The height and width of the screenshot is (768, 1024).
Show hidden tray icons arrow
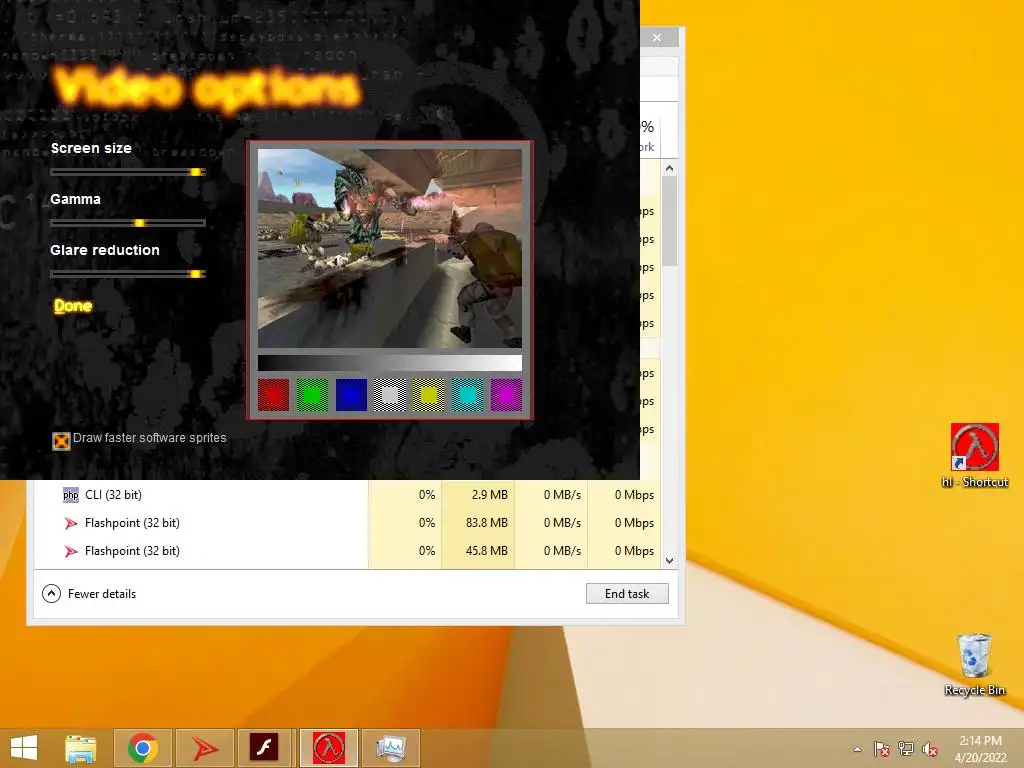coord(857,749)
